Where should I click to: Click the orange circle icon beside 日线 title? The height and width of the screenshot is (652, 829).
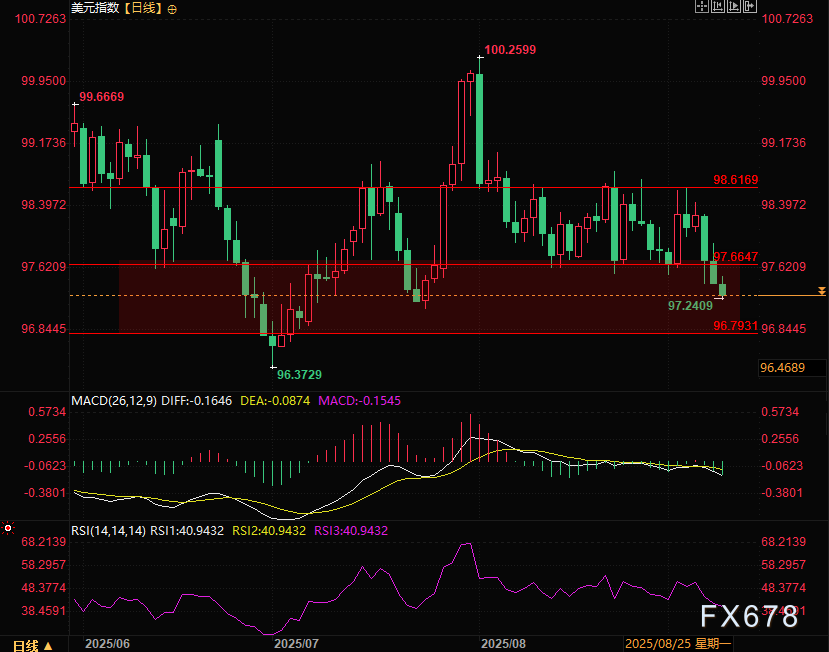(x=172, y=9)
